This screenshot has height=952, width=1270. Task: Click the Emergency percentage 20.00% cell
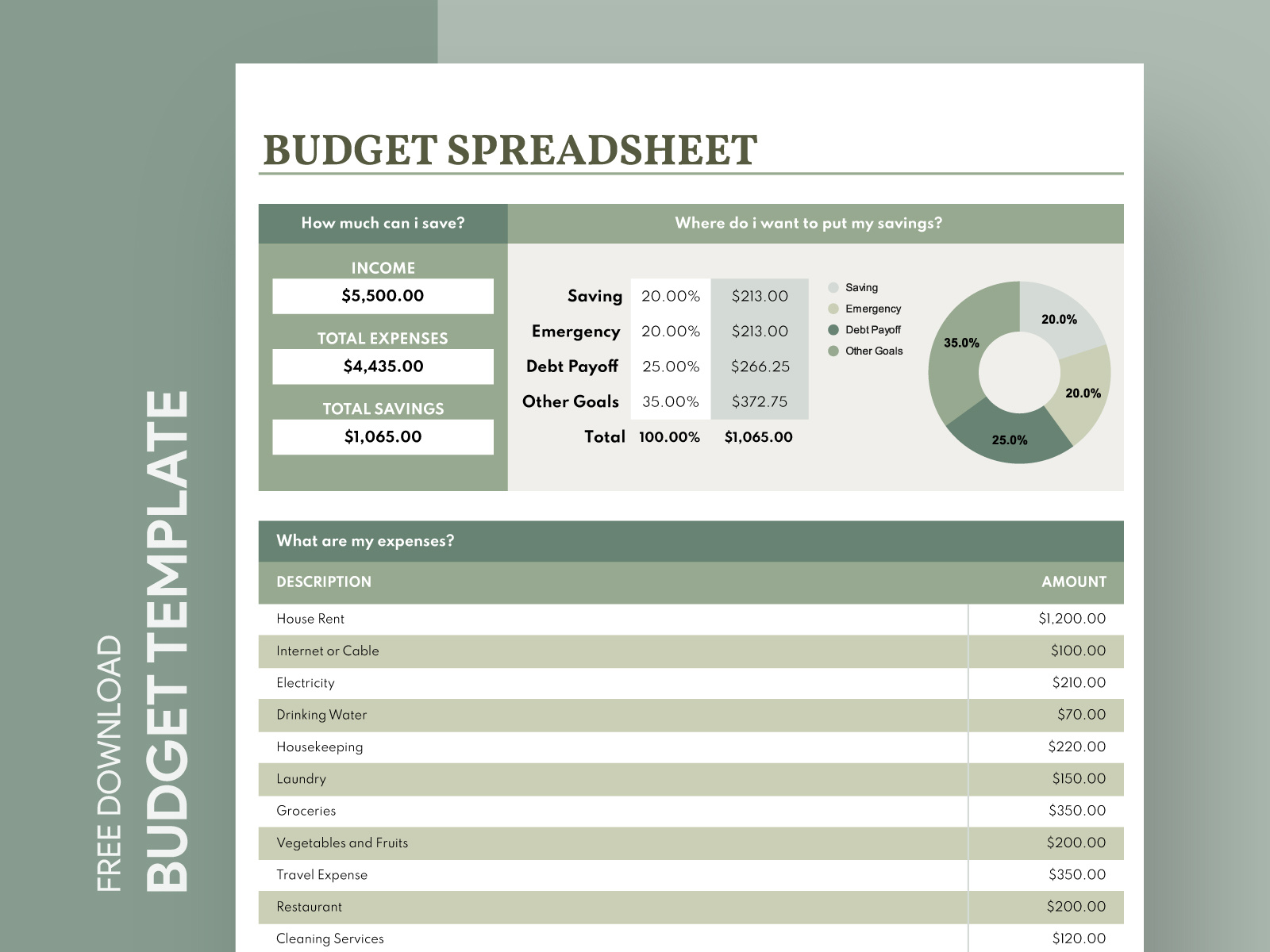click(671, 331)
